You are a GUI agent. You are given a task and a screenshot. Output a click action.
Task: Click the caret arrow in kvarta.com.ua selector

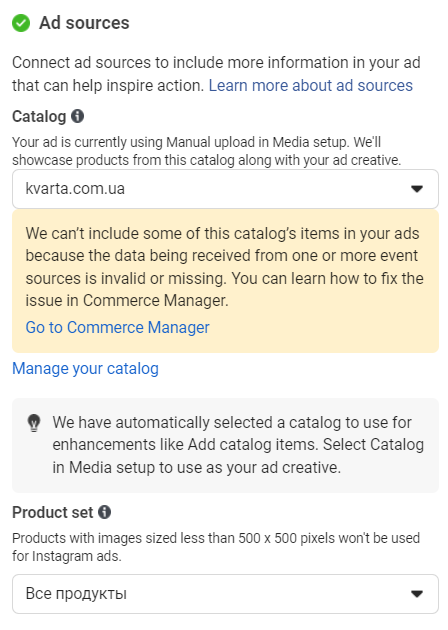click(x=417, y=189)
